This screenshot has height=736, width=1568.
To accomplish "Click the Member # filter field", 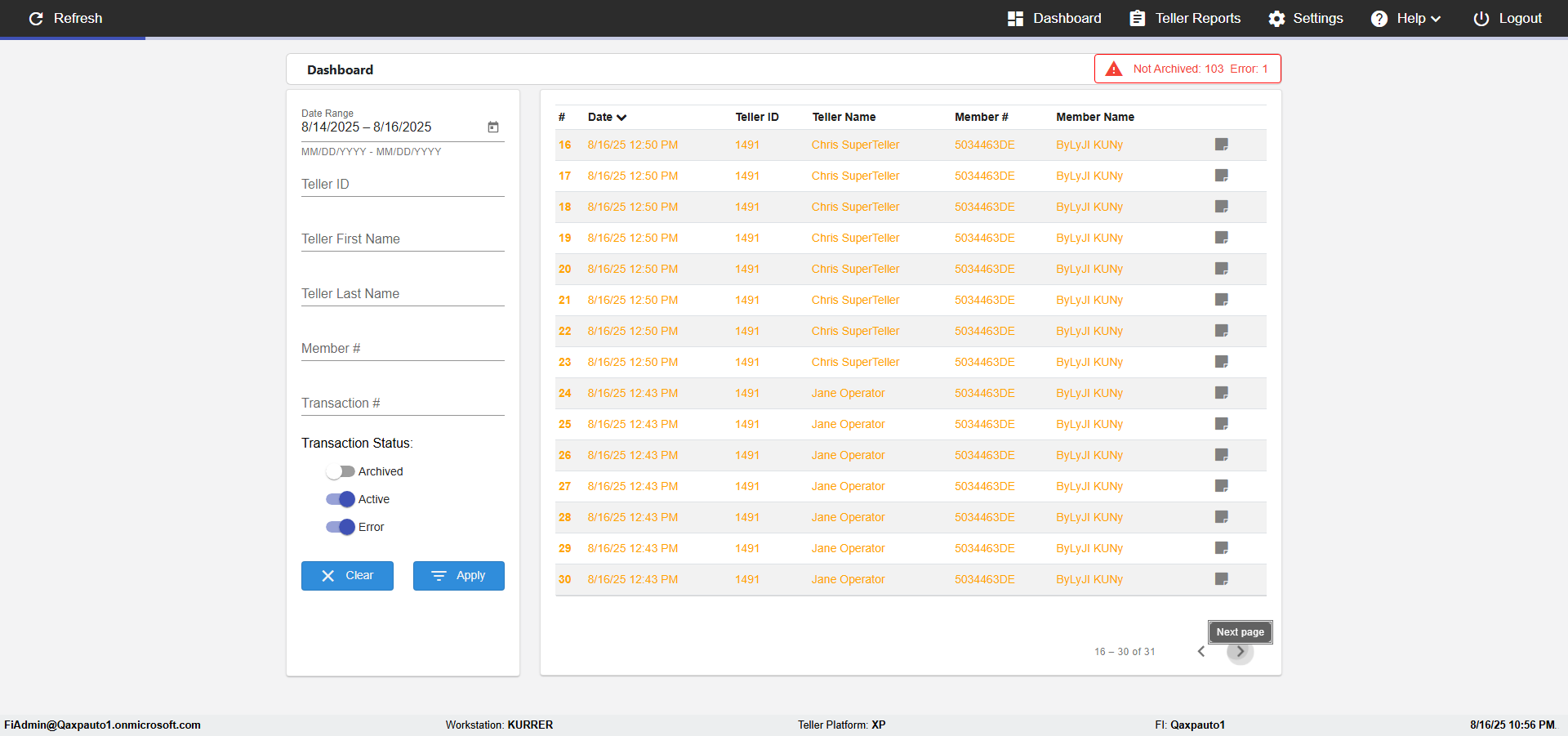I will click(x=403, y=349).
